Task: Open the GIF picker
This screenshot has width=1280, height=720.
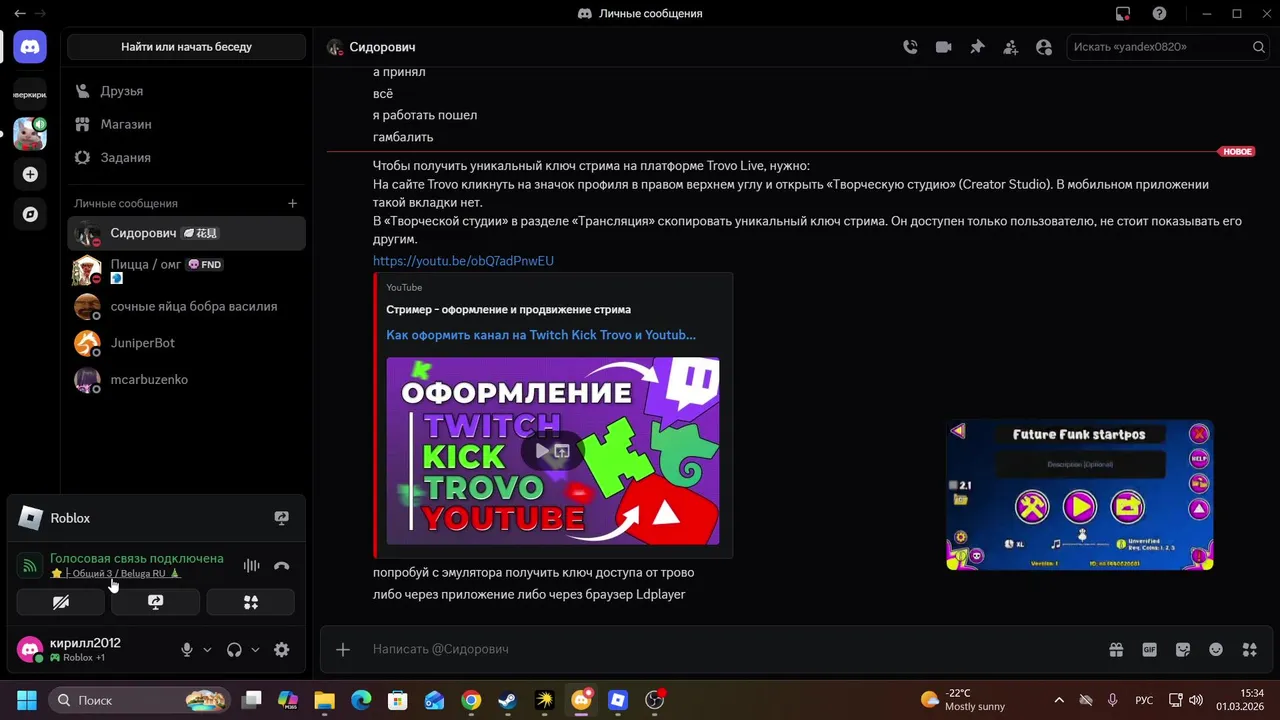Action: pos(1150,649)
